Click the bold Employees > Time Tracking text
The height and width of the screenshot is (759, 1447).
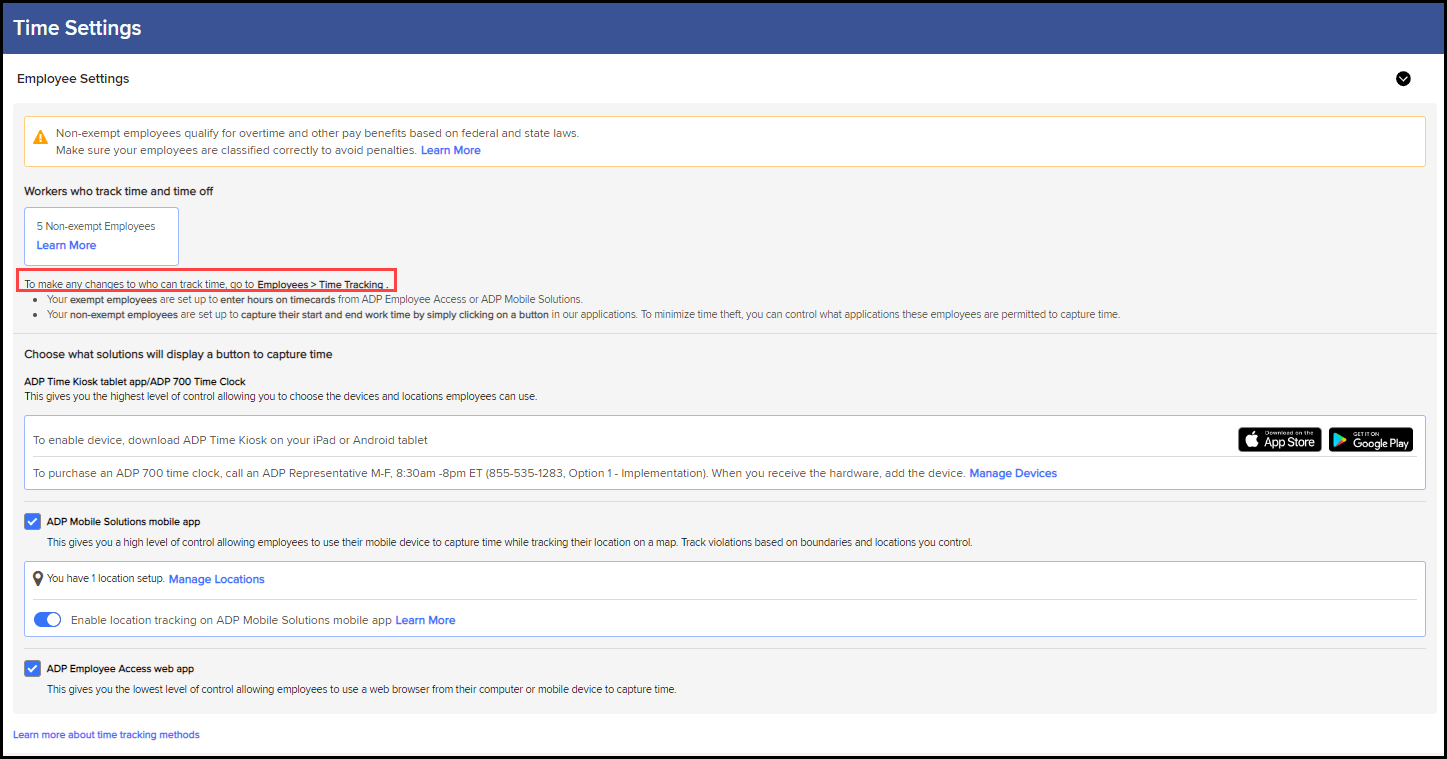click(320, 285)
